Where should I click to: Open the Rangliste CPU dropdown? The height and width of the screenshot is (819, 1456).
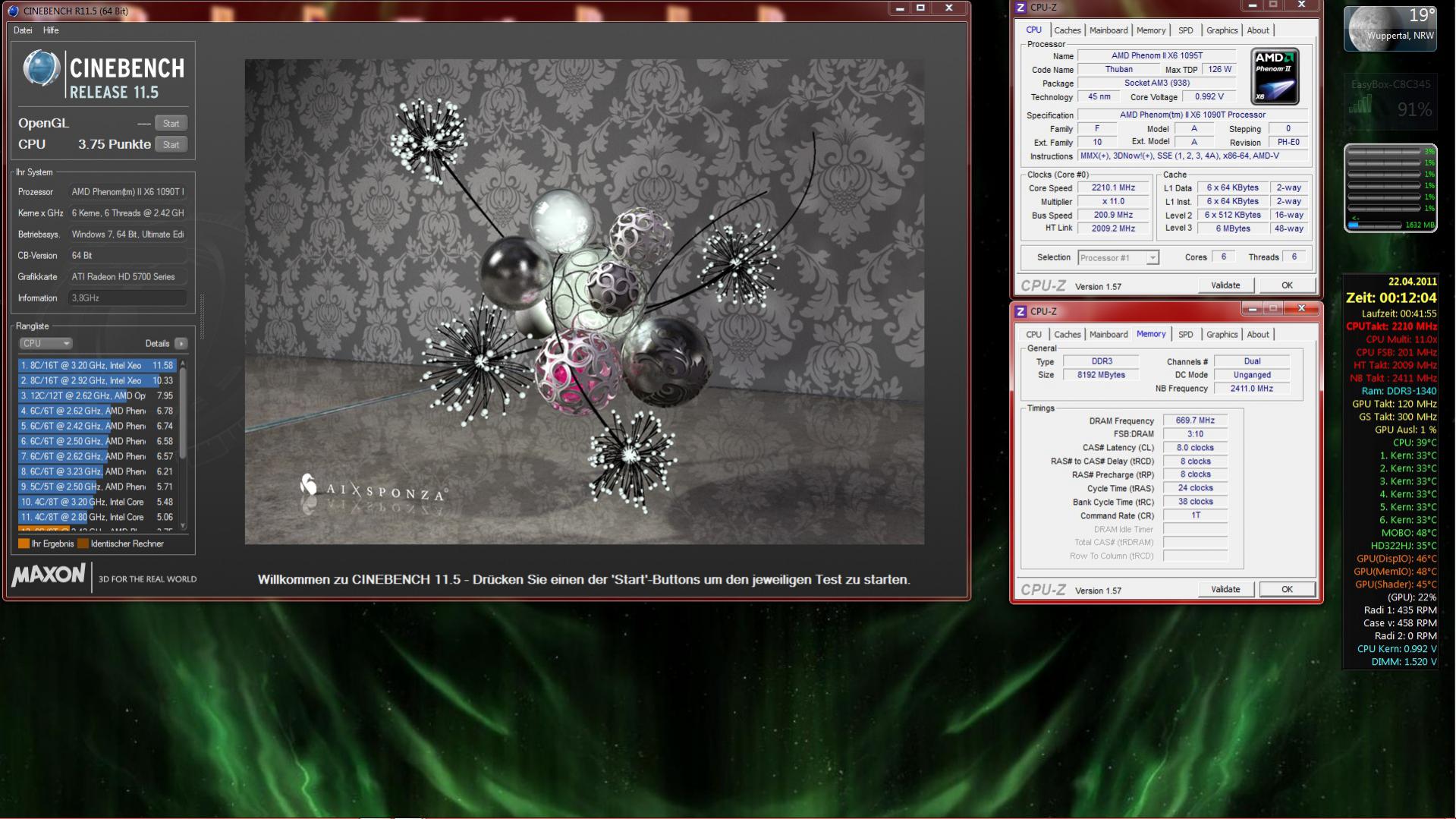(46, 343)
